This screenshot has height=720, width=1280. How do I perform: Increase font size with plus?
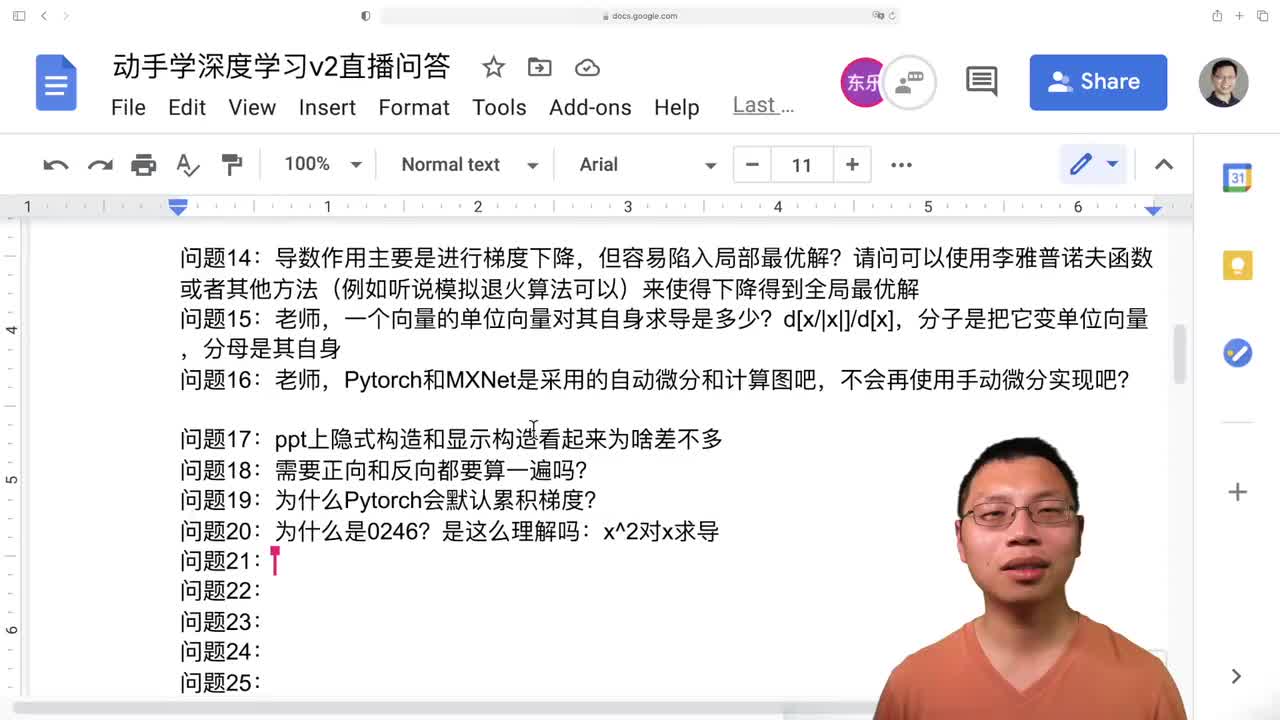coord(852,165)
